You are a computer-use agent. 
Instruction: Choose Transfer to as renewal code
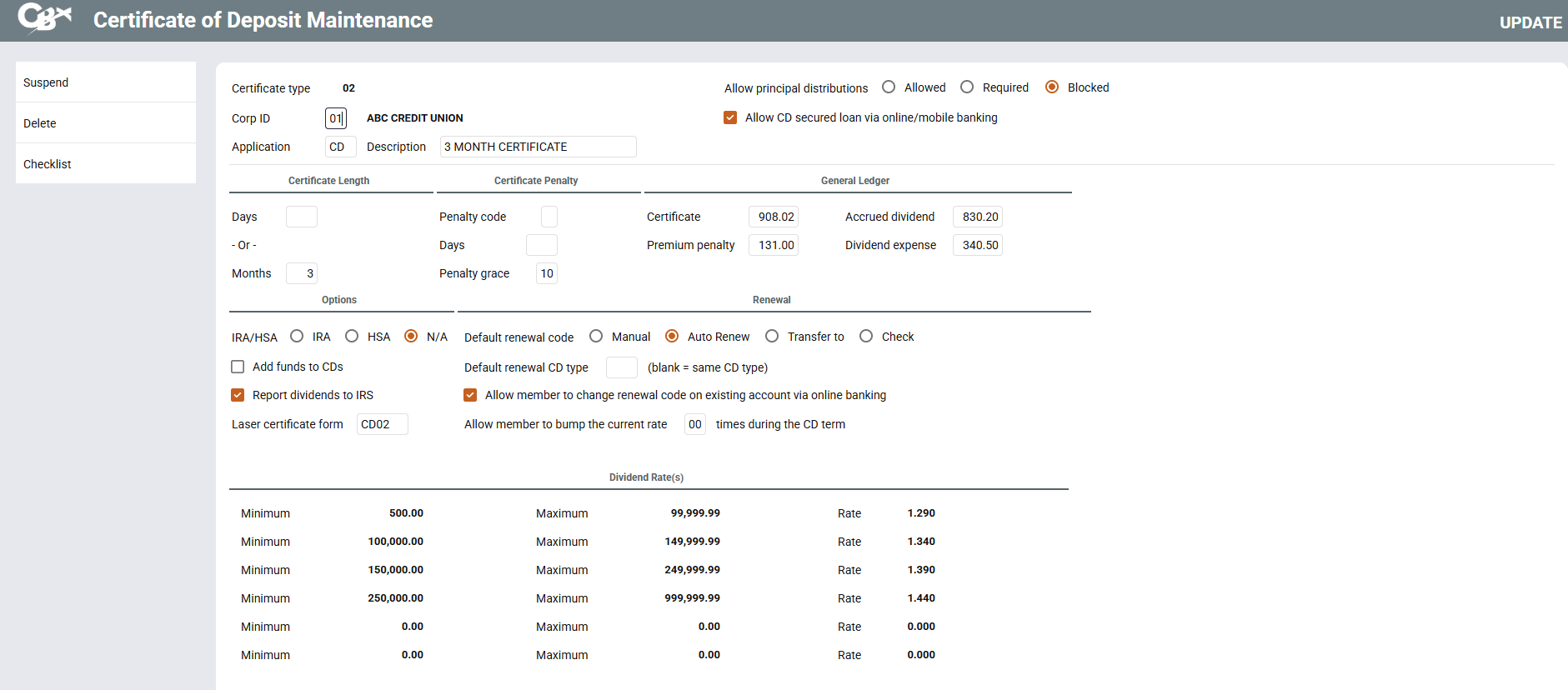772,337
